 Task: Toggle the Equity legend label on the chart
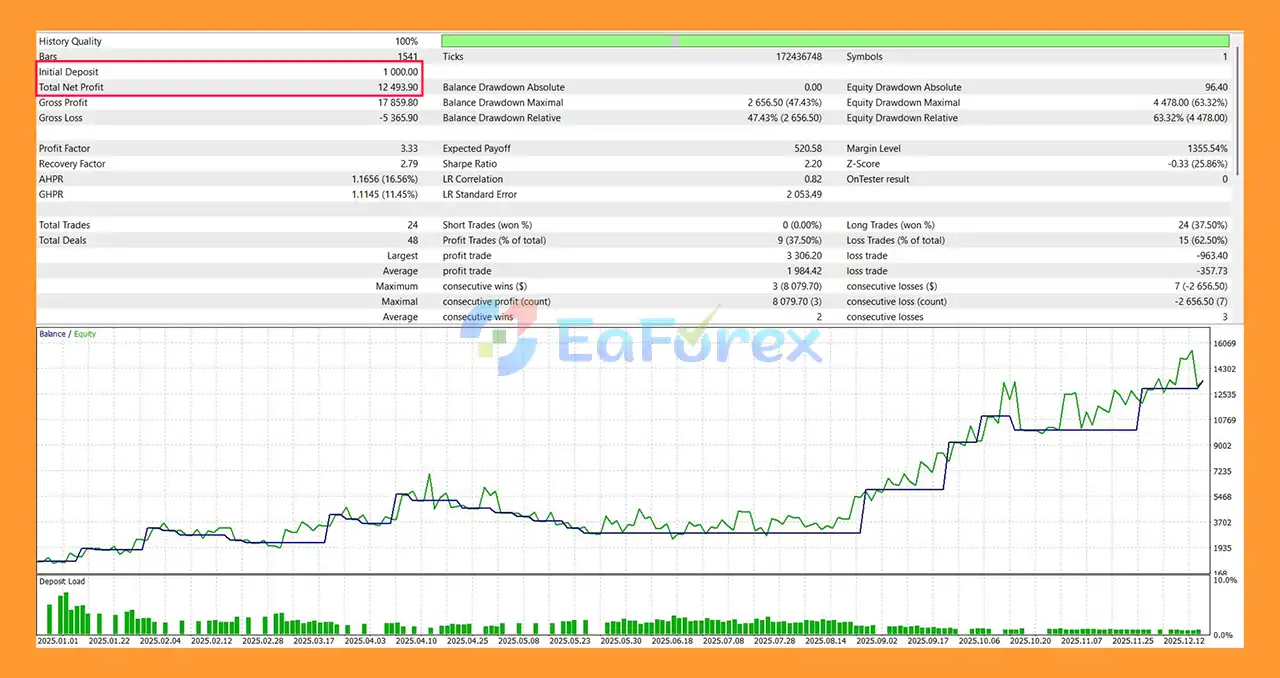[84, 334]
